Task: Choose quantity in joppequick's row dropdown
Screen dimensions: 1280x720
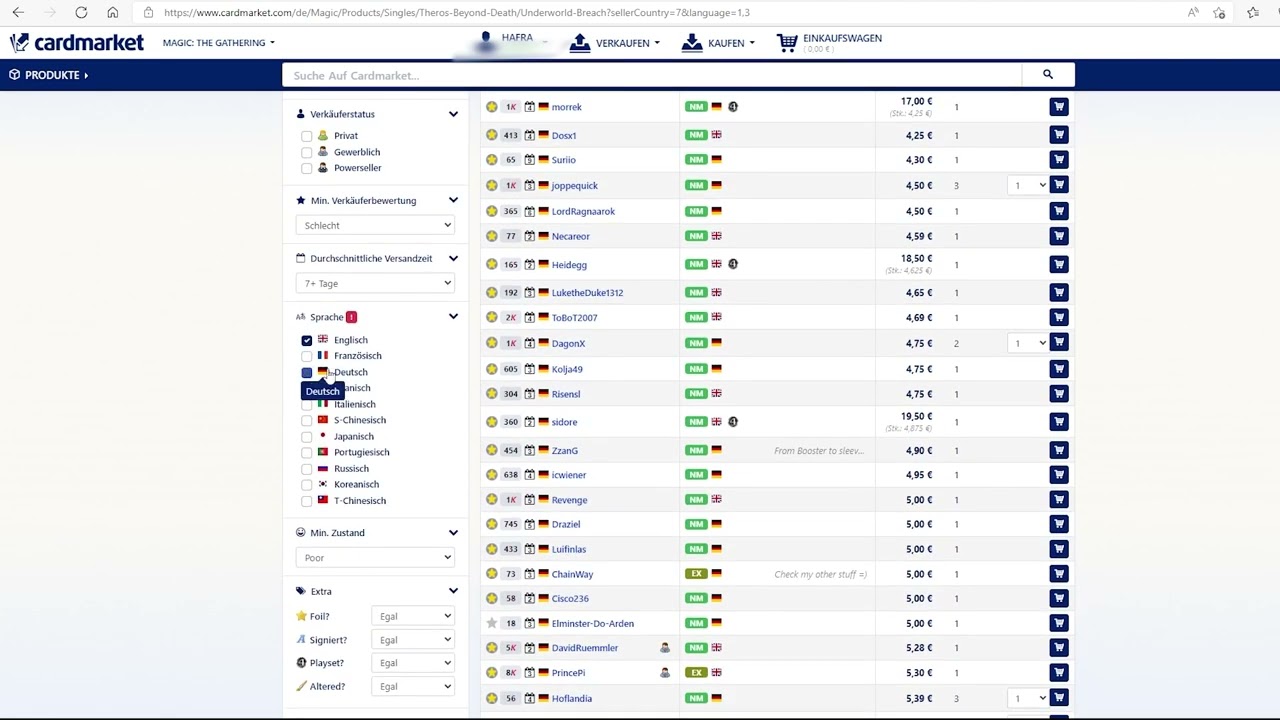Action: click(1028, 185)
